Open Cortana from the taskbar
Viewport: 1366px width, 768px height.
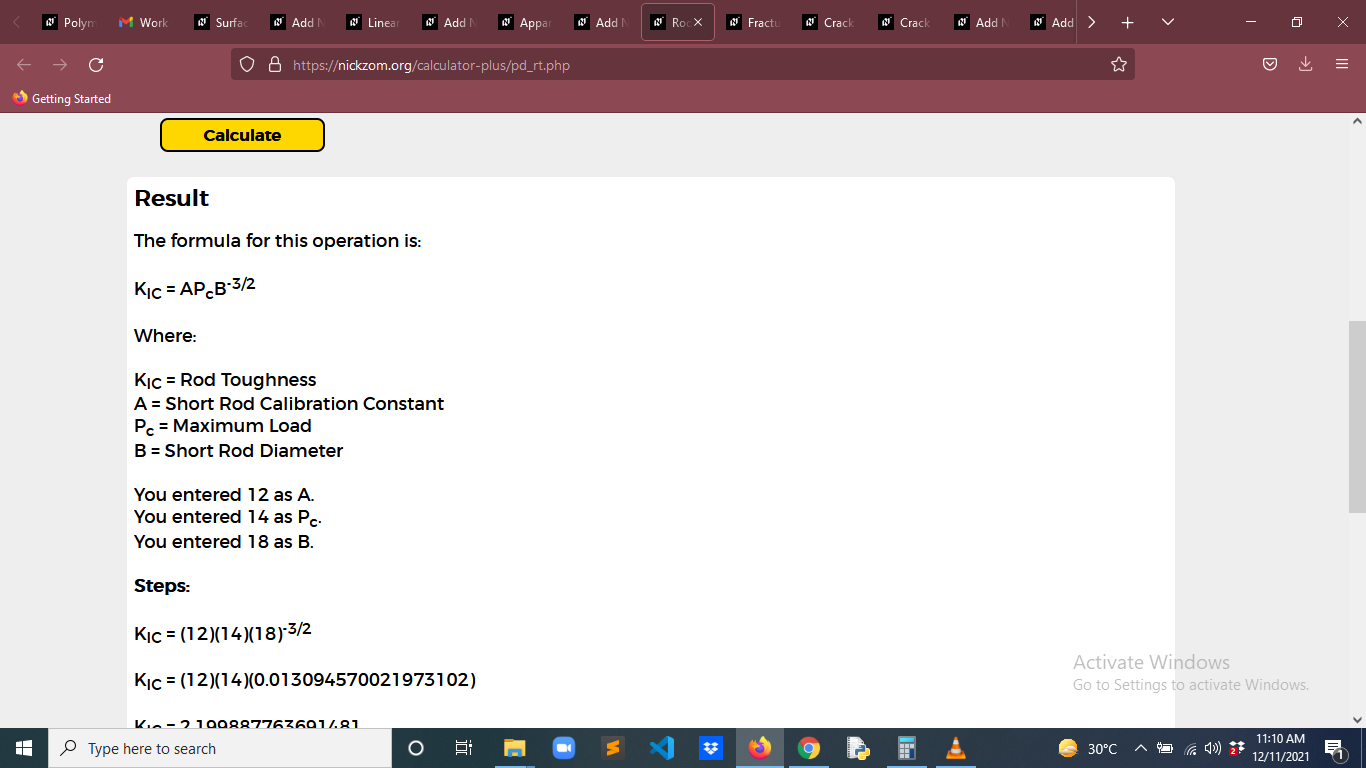coord(416,748)
